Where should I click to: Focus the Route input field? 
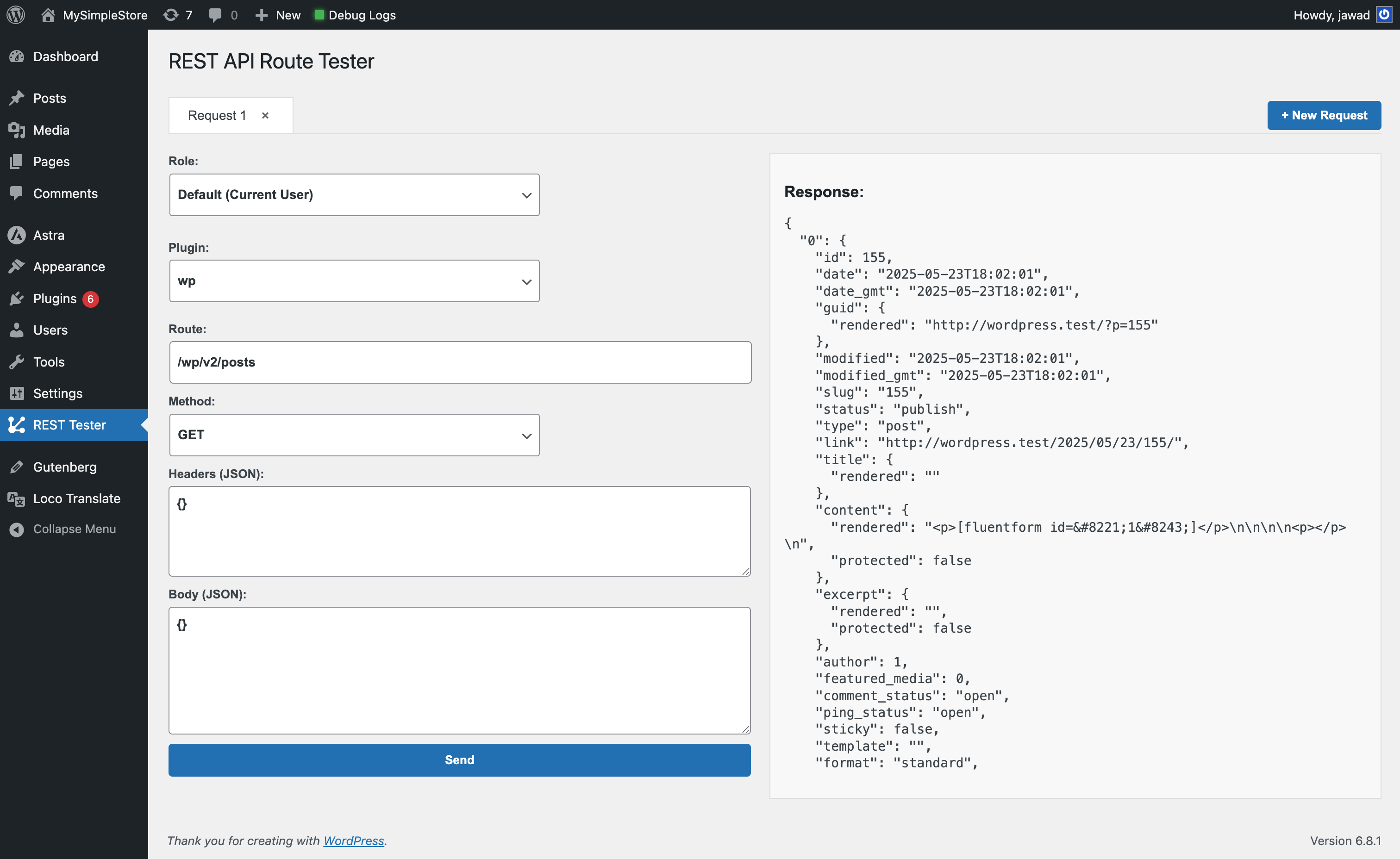460,362
